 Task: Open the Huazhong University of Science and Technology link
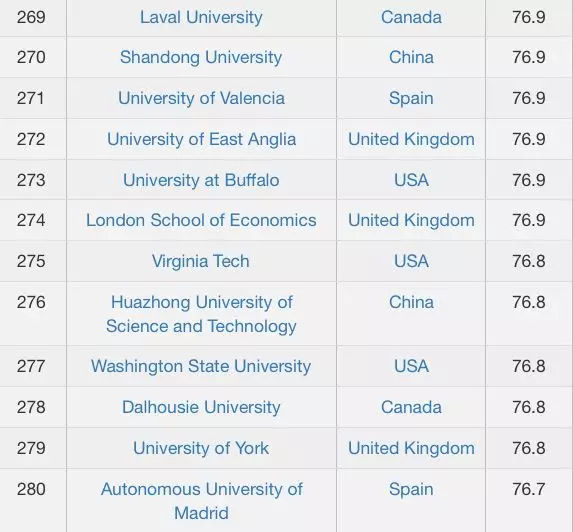tap(201, 314)
